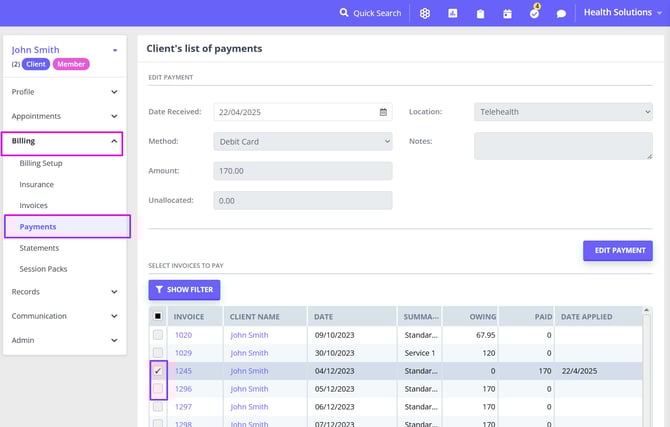
Task: Open the calendar icon in top bar
Action: coord(507,14)
